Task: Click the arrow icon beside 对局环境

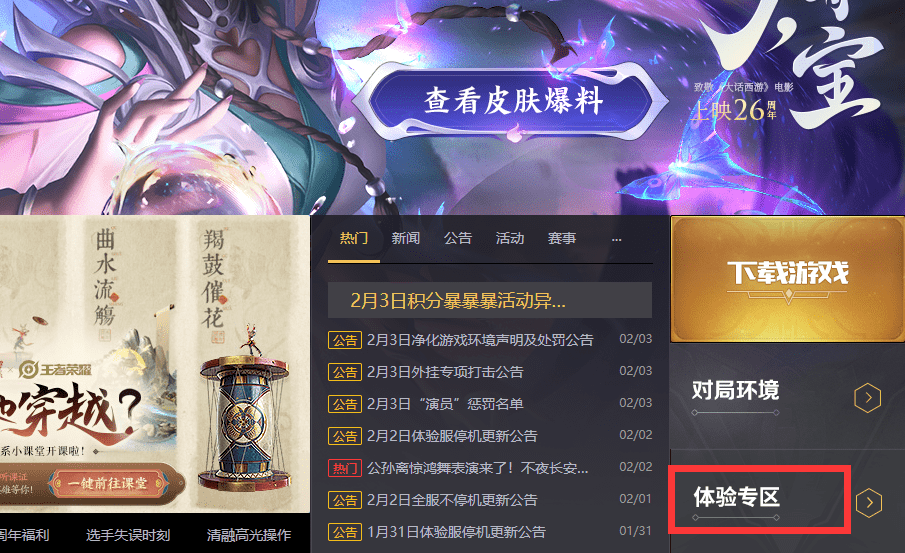Action: (867, 397)
